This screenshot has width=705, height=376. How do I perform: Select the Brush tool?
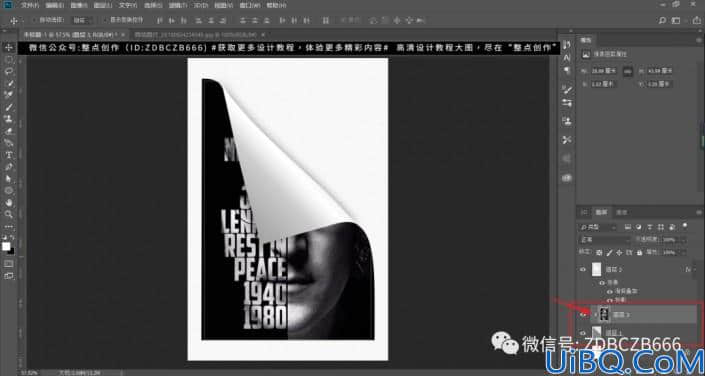(8, 107)
